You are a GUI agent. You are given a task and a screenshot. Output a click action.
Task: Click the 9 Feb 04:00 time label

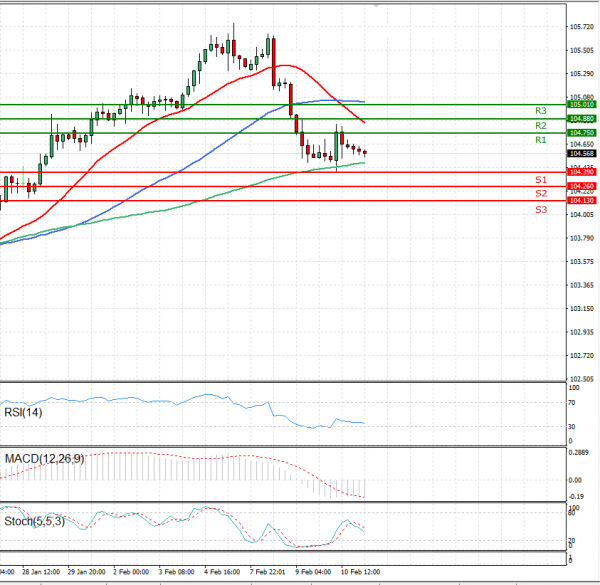pos(313,572)
